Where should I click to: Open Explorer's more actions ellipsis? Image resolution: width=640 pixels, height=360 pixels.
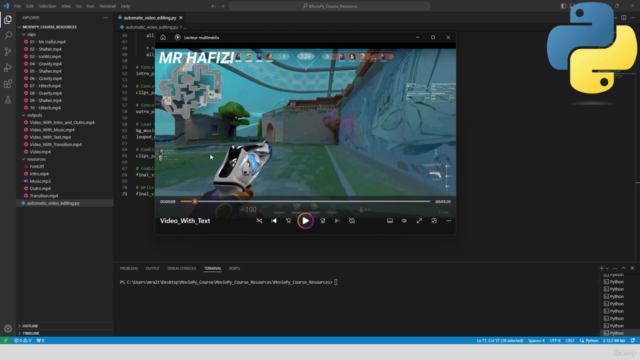(106, 18)
